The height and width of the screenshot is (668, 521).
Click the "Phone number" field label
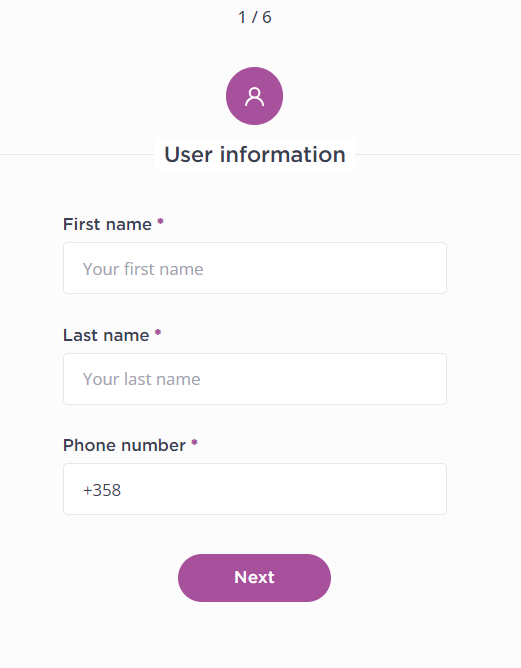pos(124,446)
